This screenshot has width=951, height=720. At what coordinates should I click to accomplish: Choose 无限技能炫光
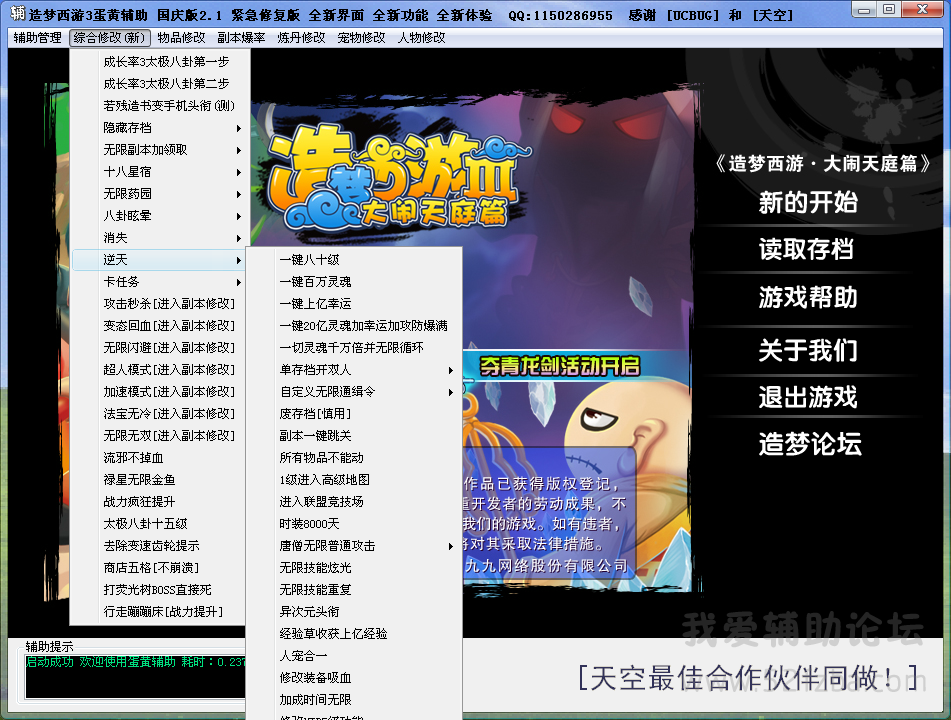tap(354, 568)
